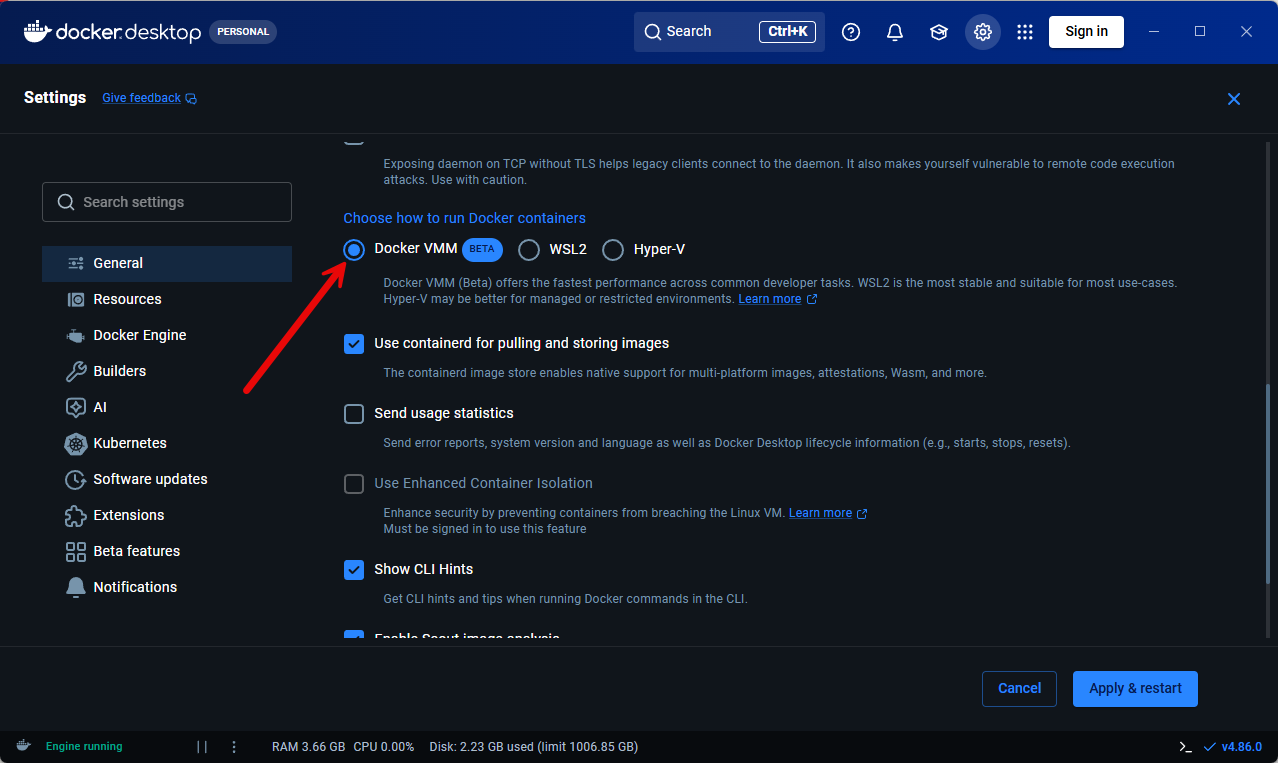This screenshot has height=763, width=1278.
Task: Click the feedback icon beside Give feedback
Action: [x=191, y=98]
